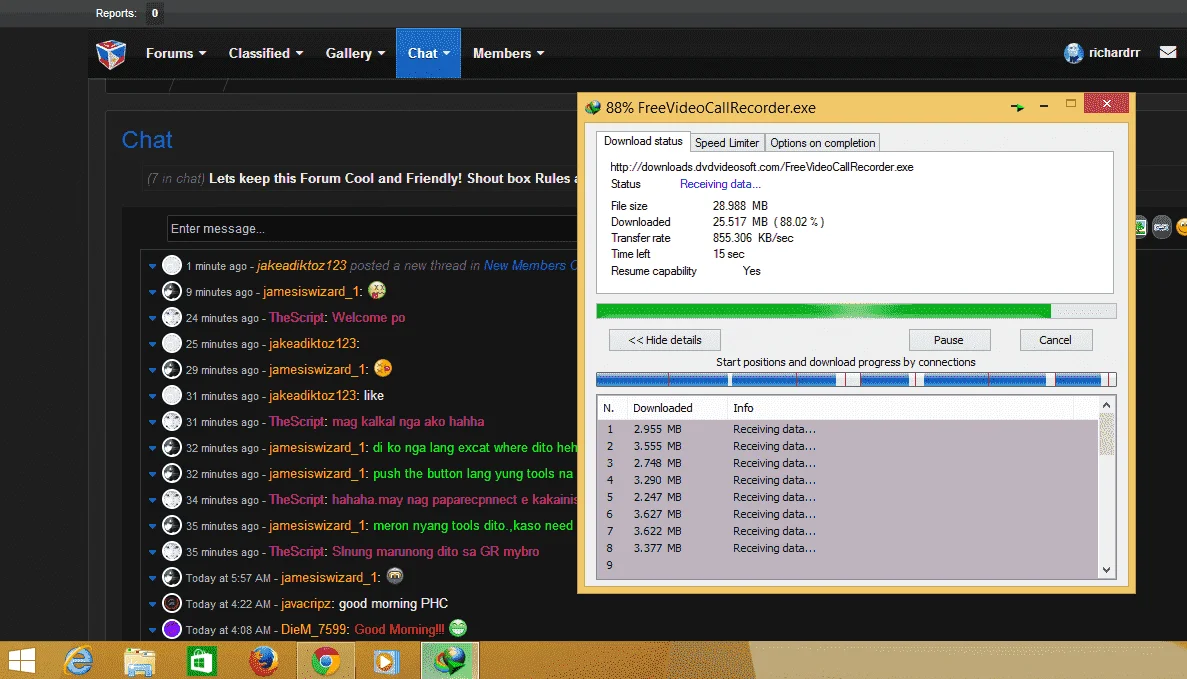Image resolution: width=1187 pixels, height=679 pixels.
Task: Pause the current download
Action: (949, 340)
